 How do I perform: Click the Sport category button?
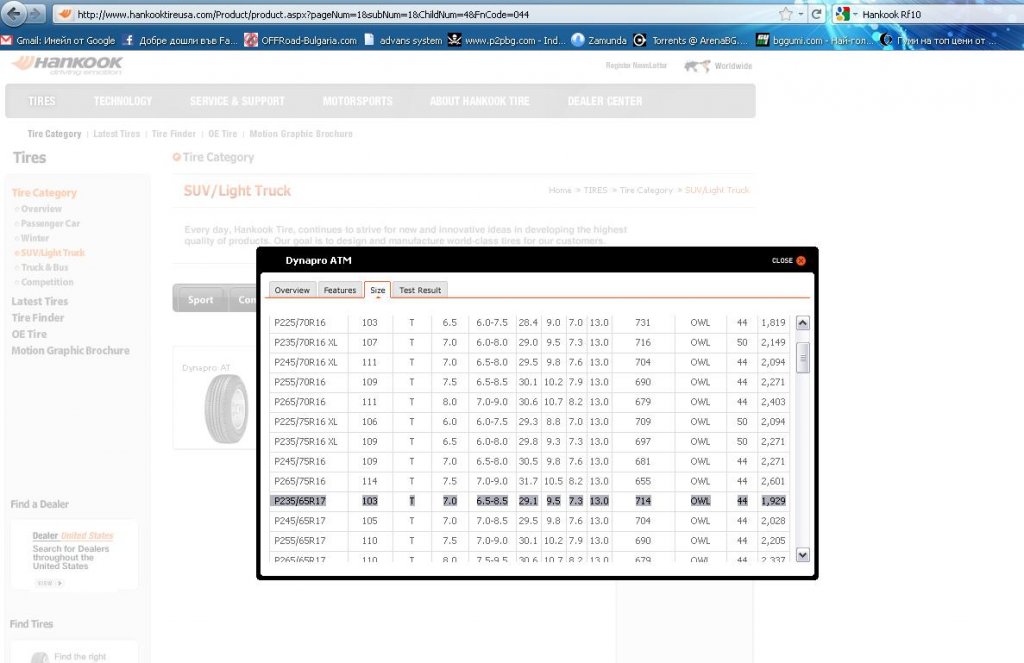[200, 300]
